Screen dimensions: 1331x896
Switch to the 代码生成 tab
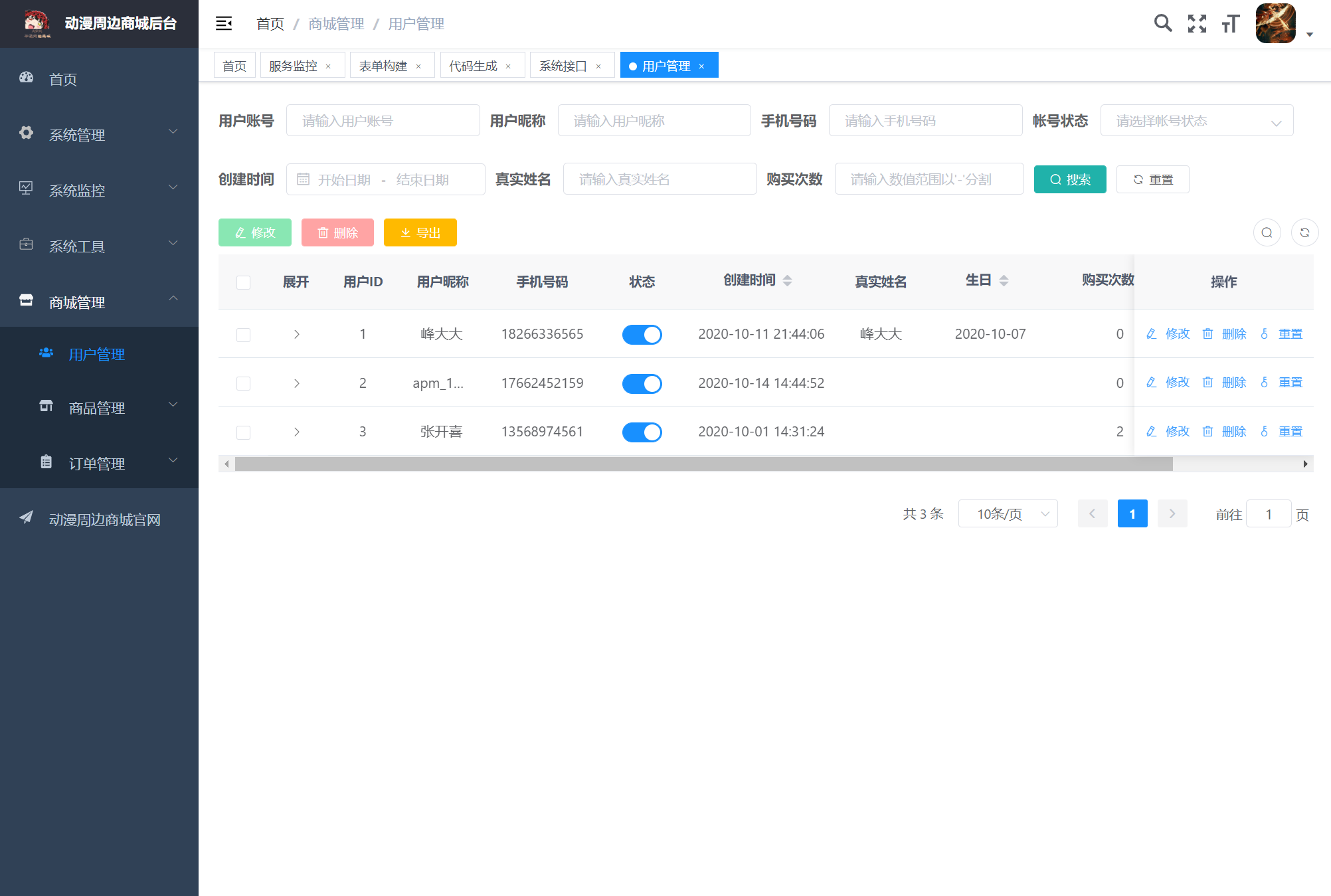pos(473,66)
